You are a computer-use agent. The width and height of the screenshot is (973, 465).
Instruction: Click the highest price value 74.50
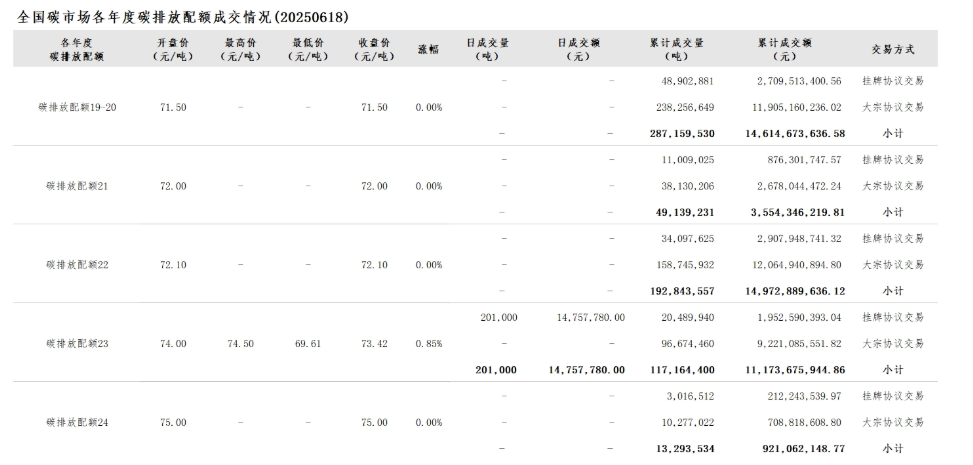point(240,343)
